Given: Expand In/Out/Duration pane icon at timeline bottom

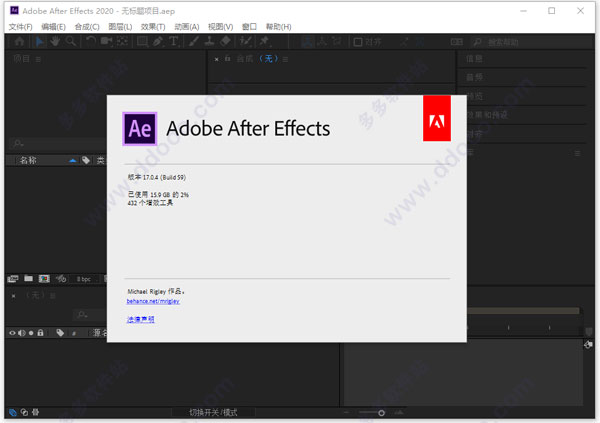Looking at the screenshot, I should click(x=36, y=412).
